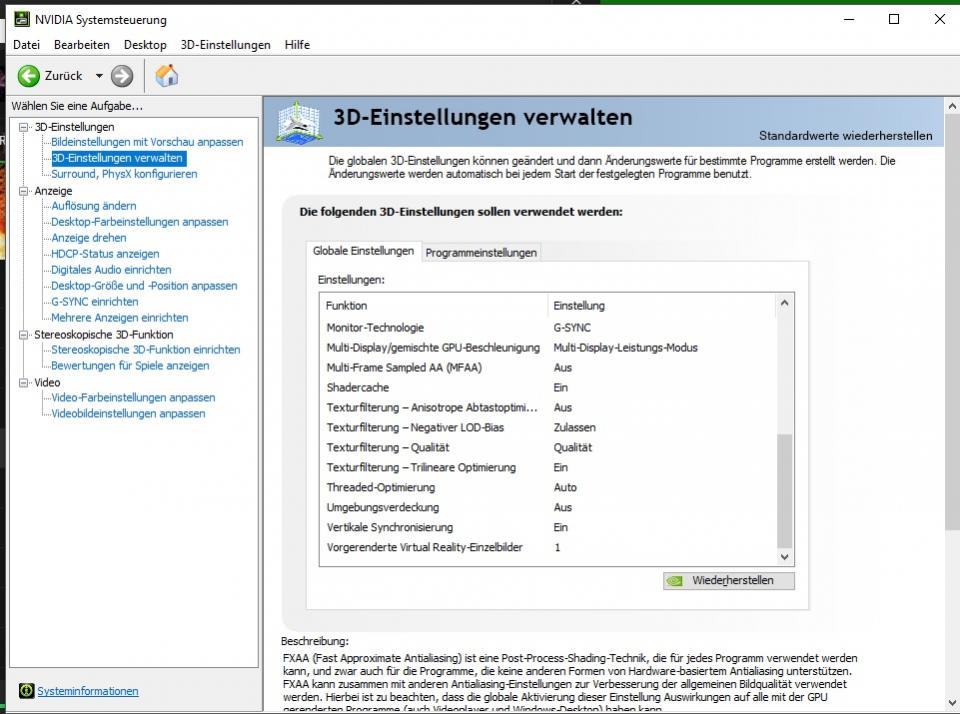Image resolution: width=960 pixels, height=714 pixels.
Task: Click the G-SYNC value of Monitor-Technologie
Action: (x=572, y=328)
